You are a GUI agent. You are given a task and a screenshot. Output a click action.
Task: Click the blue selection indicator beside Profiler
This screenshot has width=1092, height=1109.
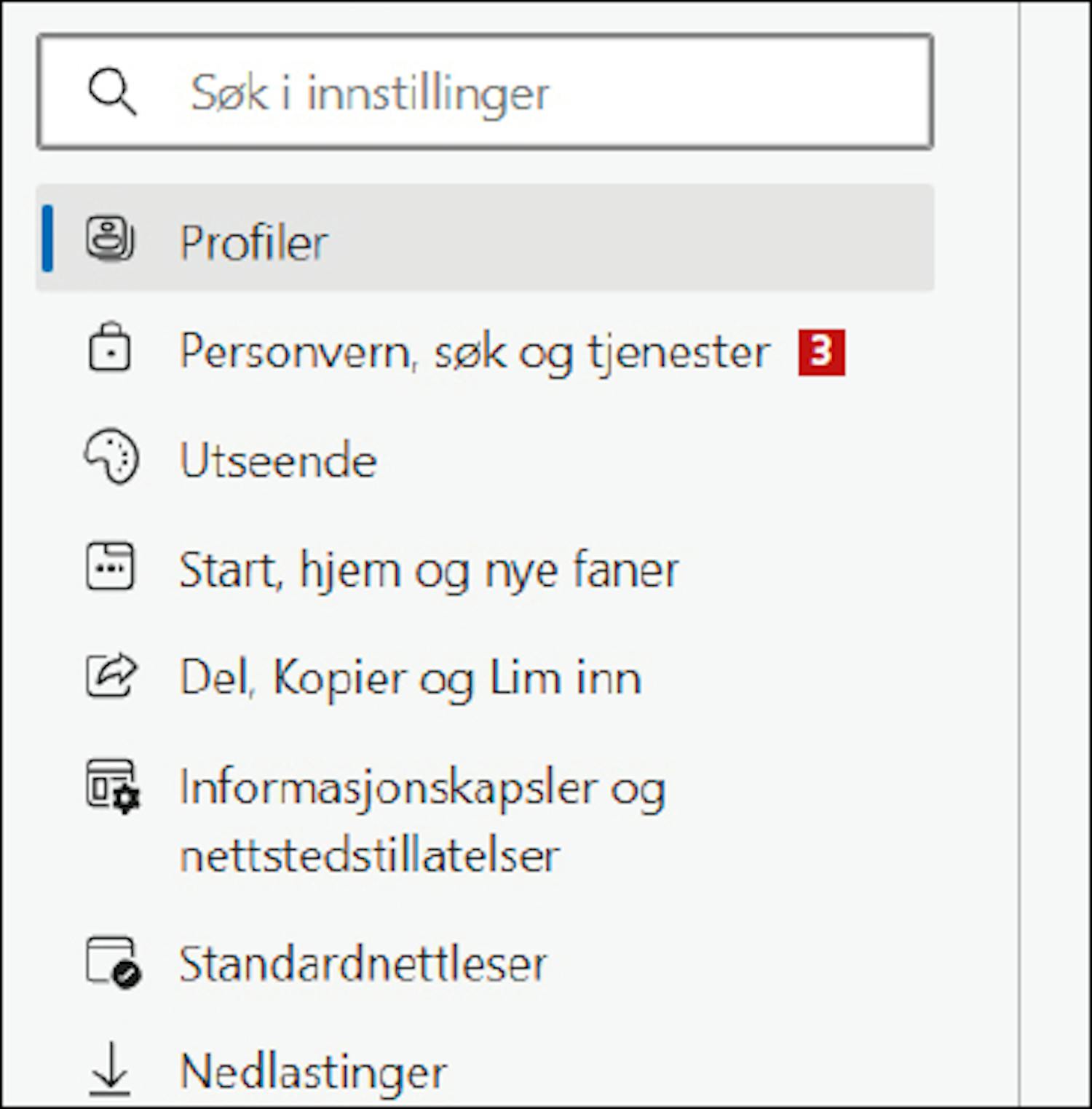click(x=47, y=239)
